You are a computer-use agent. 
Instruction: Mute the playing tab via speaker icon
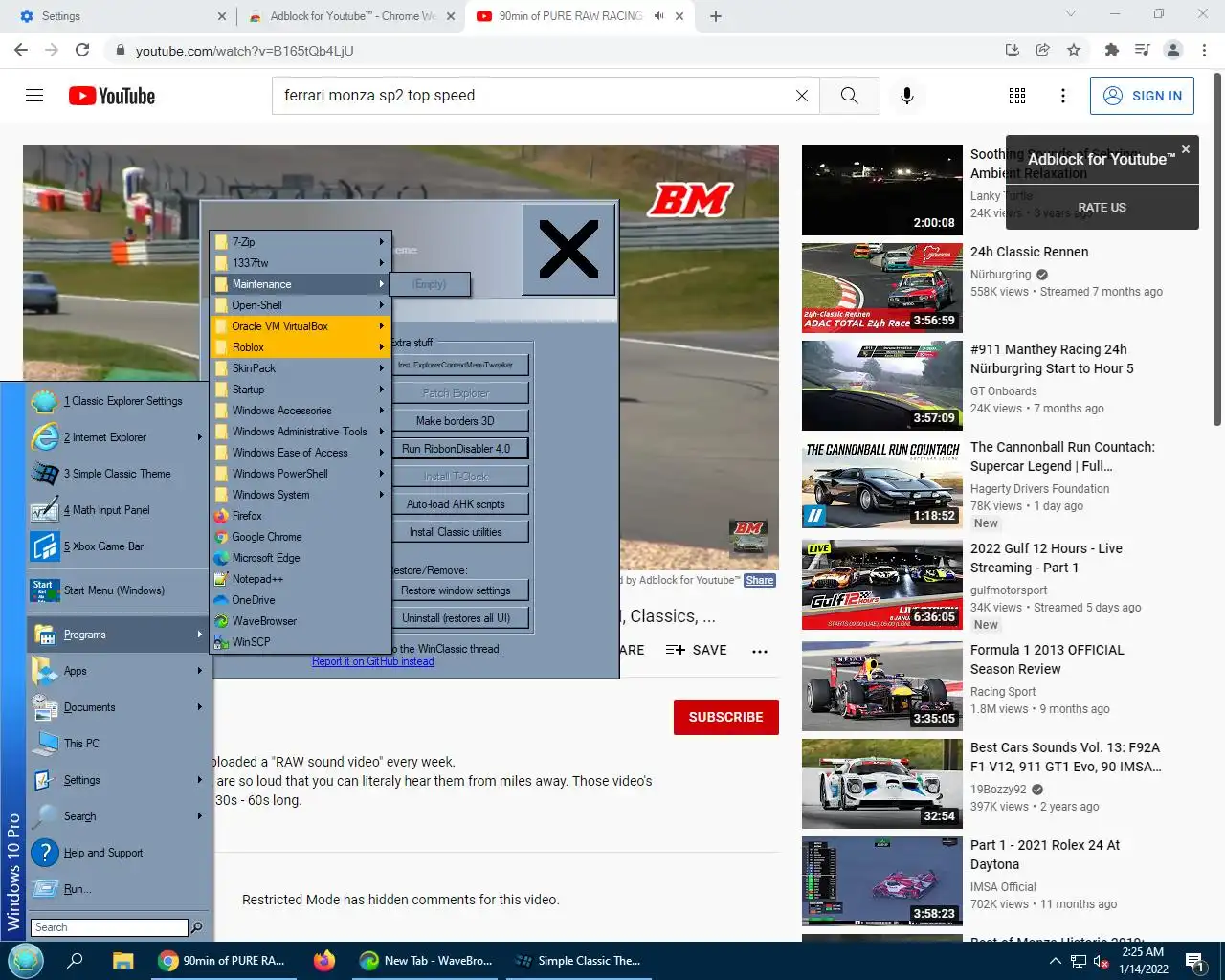pos(659,16)
